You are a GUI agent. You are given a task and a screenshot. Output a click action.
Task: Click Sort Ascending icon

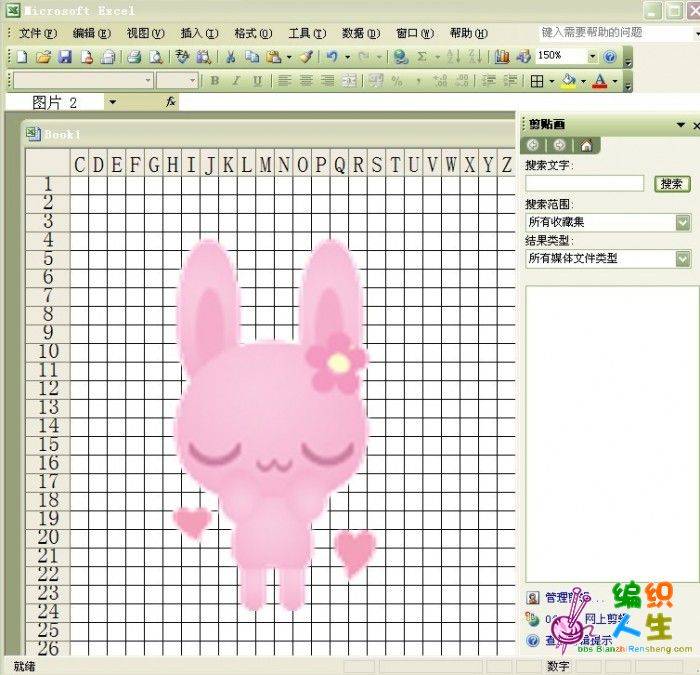[454, 57]
